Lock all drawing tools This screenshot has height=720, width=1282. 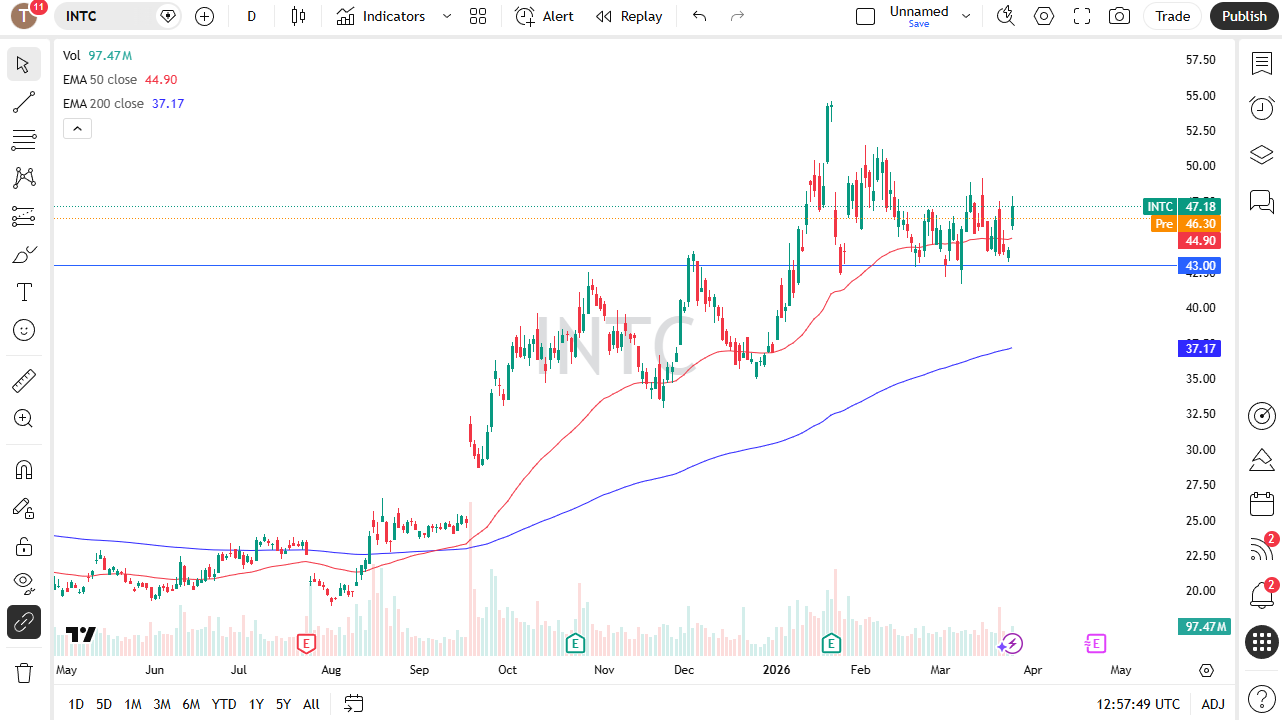24,546
